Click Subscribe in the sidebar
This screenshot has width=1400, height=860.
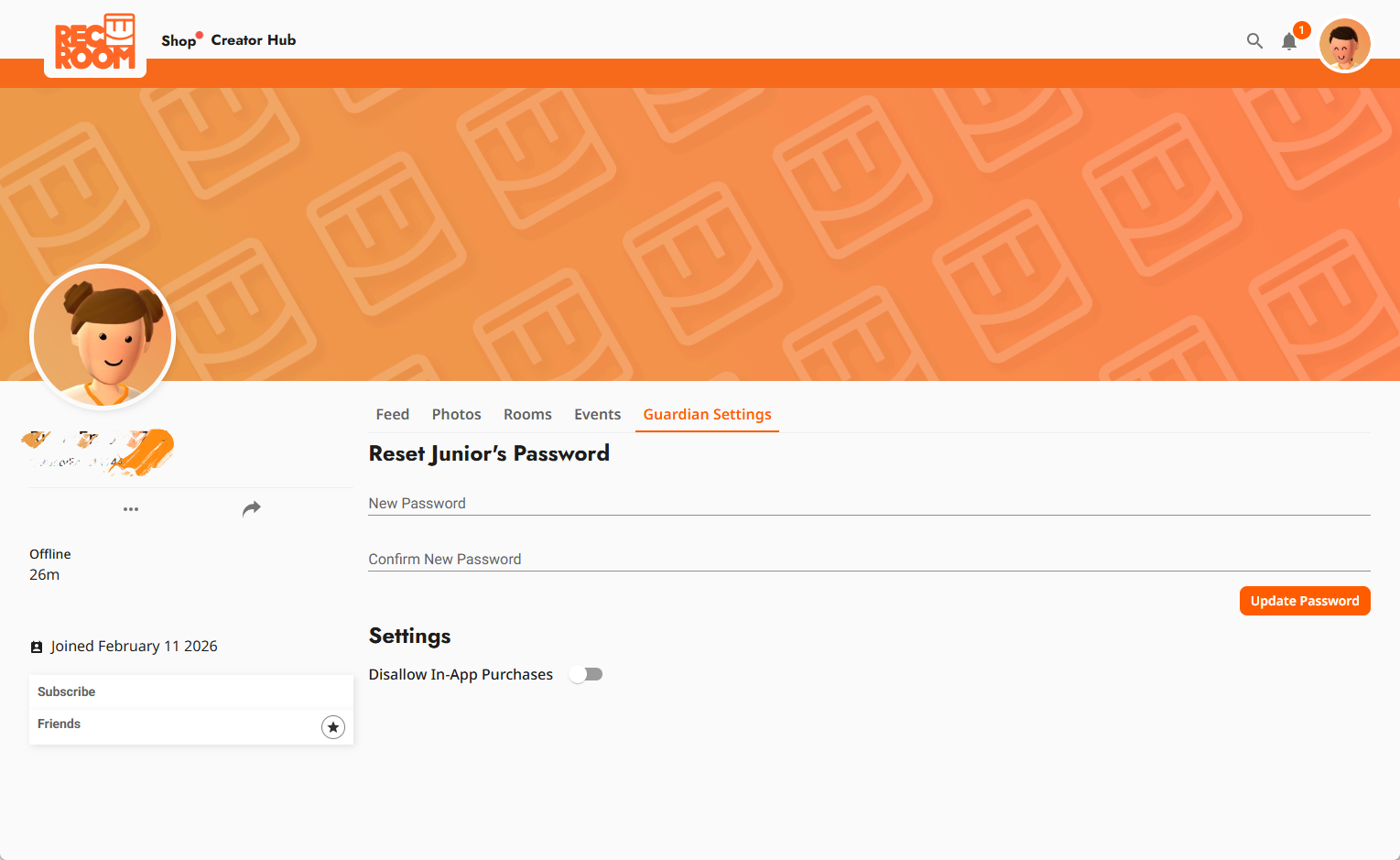(x=66, y=691)
